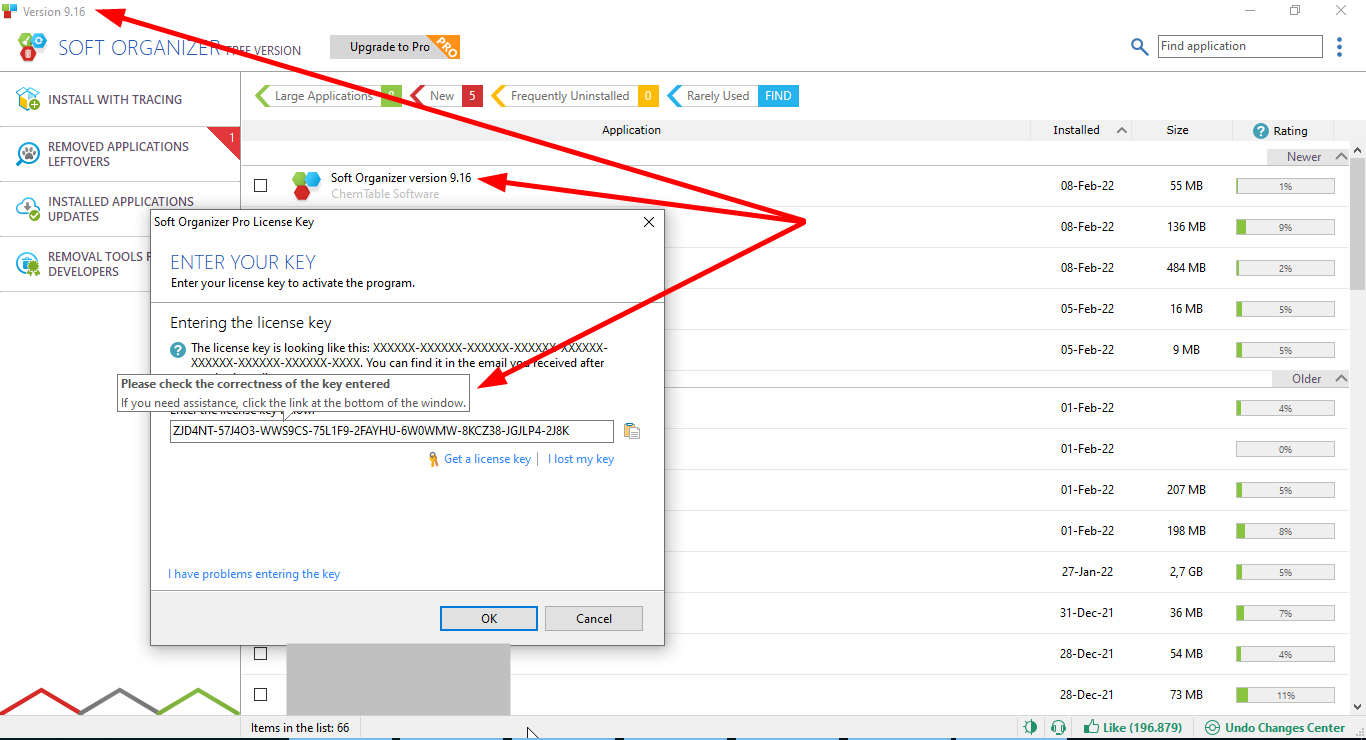Screen dimensions: 1366x740
Task: Click the 207 MB size value
Action: (x=1187, y=490)
